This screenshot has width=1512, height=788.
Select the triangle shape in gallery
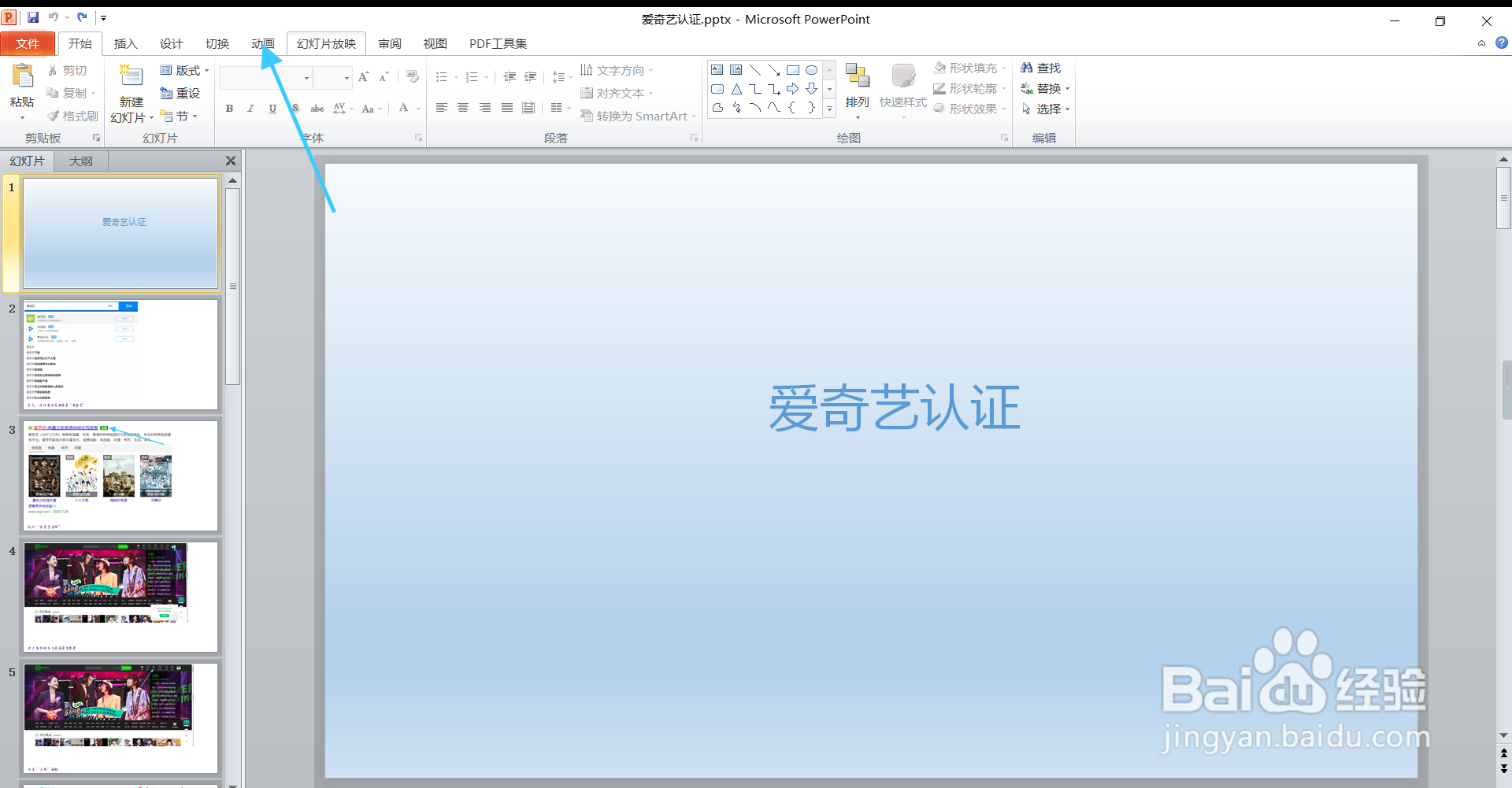click(736, 89)
